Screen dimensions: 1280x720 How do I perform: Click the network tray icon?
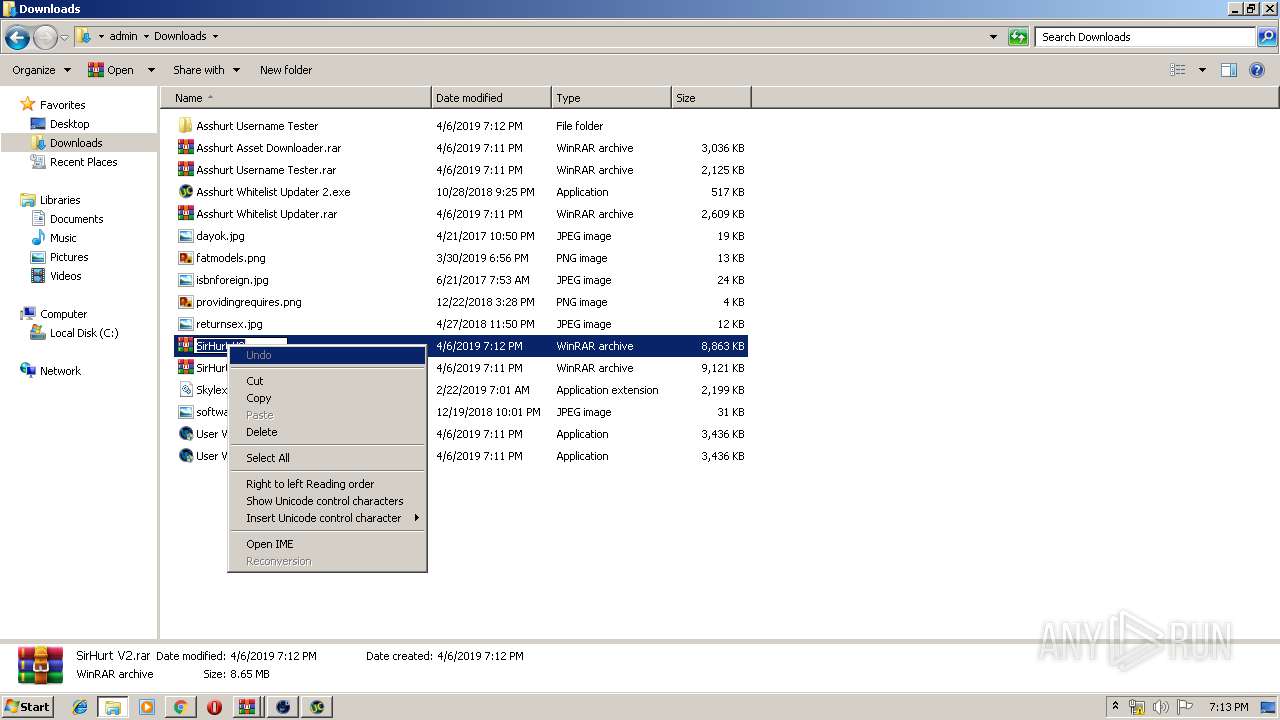(1137, 707)
